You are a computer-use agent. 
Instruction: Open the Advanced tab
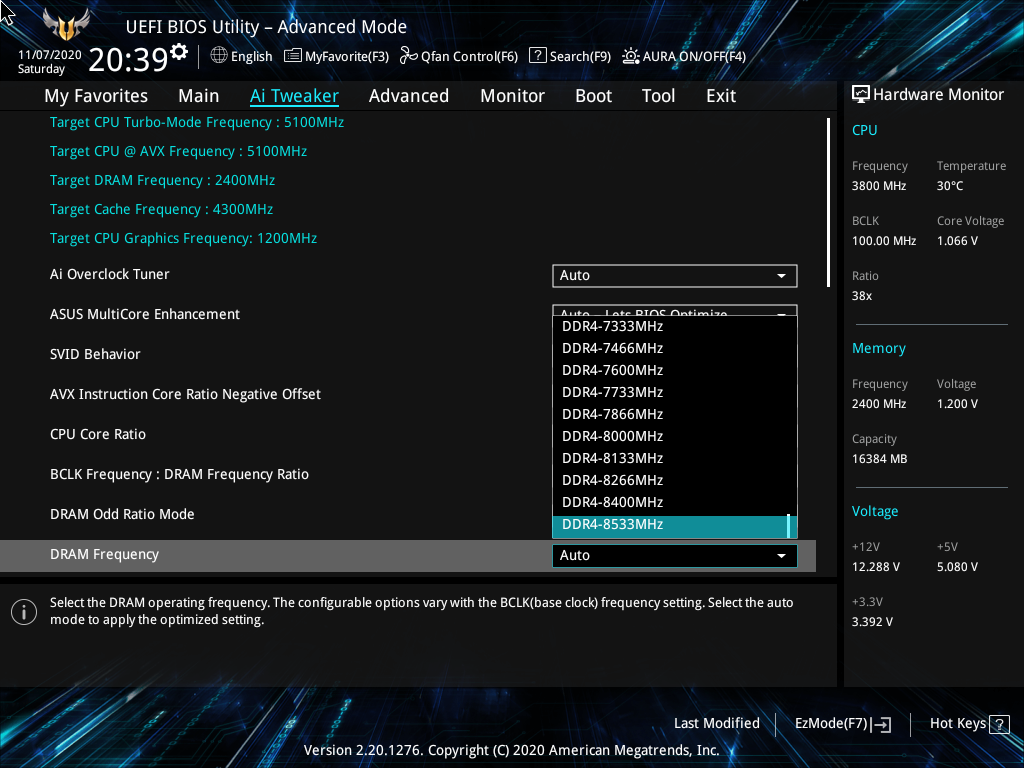(409, 96)
